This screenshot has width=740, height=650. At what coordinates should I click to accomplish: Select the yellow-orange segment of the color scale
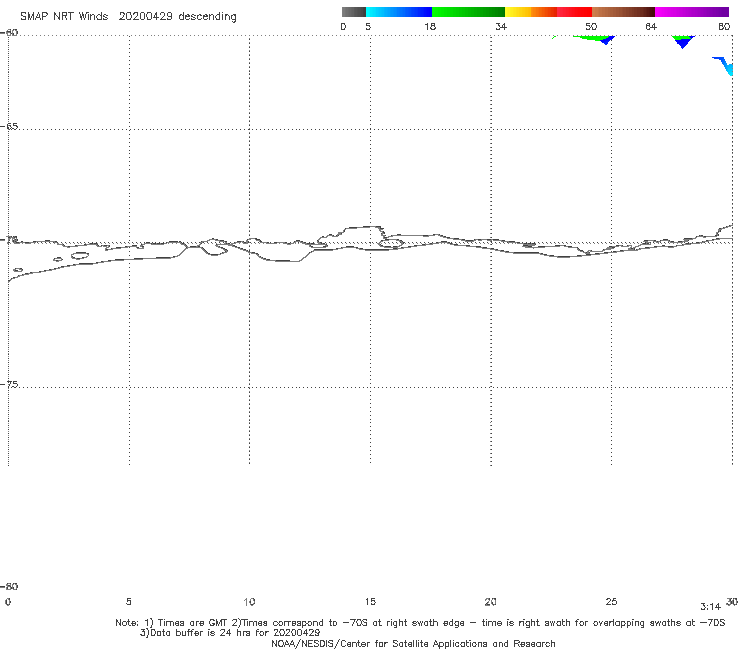[x=531, y=12]
